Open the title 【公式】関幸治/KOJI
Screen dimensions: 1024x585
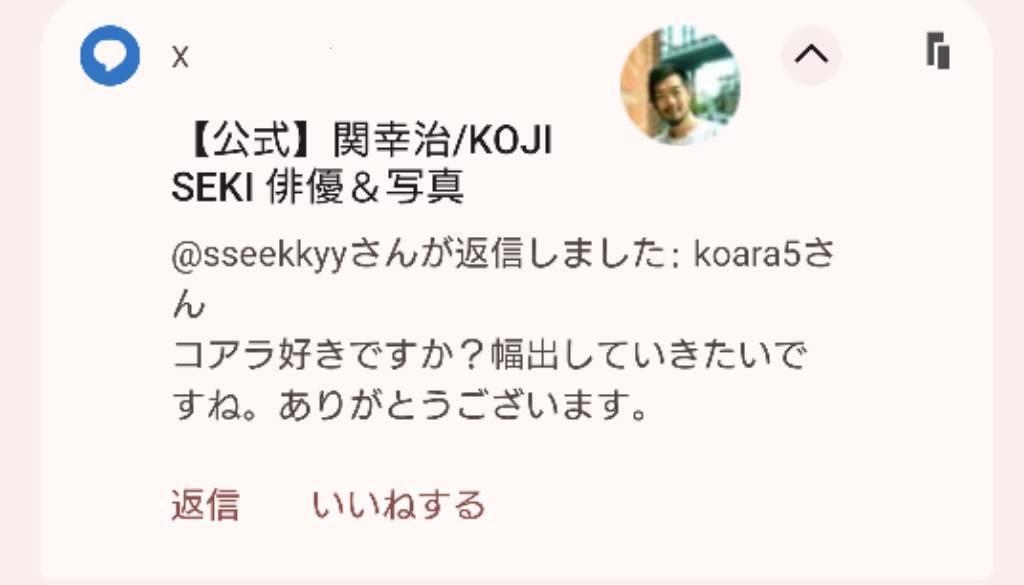(368, 140)
